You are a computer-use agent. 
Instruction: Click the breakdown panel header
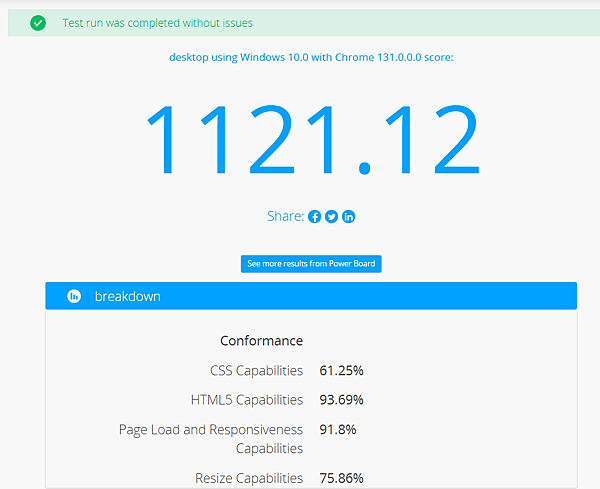point(311,296)
